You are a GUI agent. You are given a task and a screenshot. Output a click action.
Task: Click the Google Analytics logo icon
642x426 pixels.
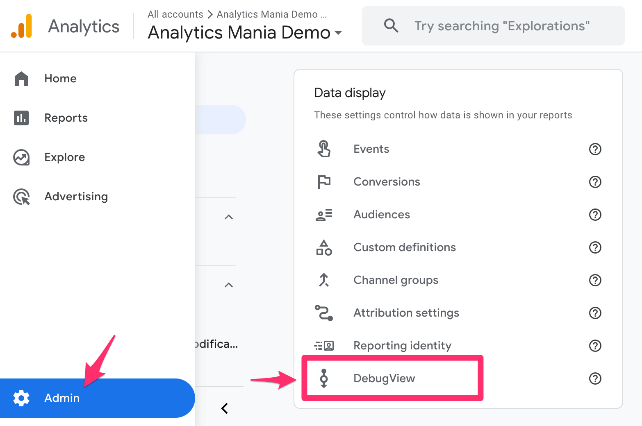[x=22, y=26]
